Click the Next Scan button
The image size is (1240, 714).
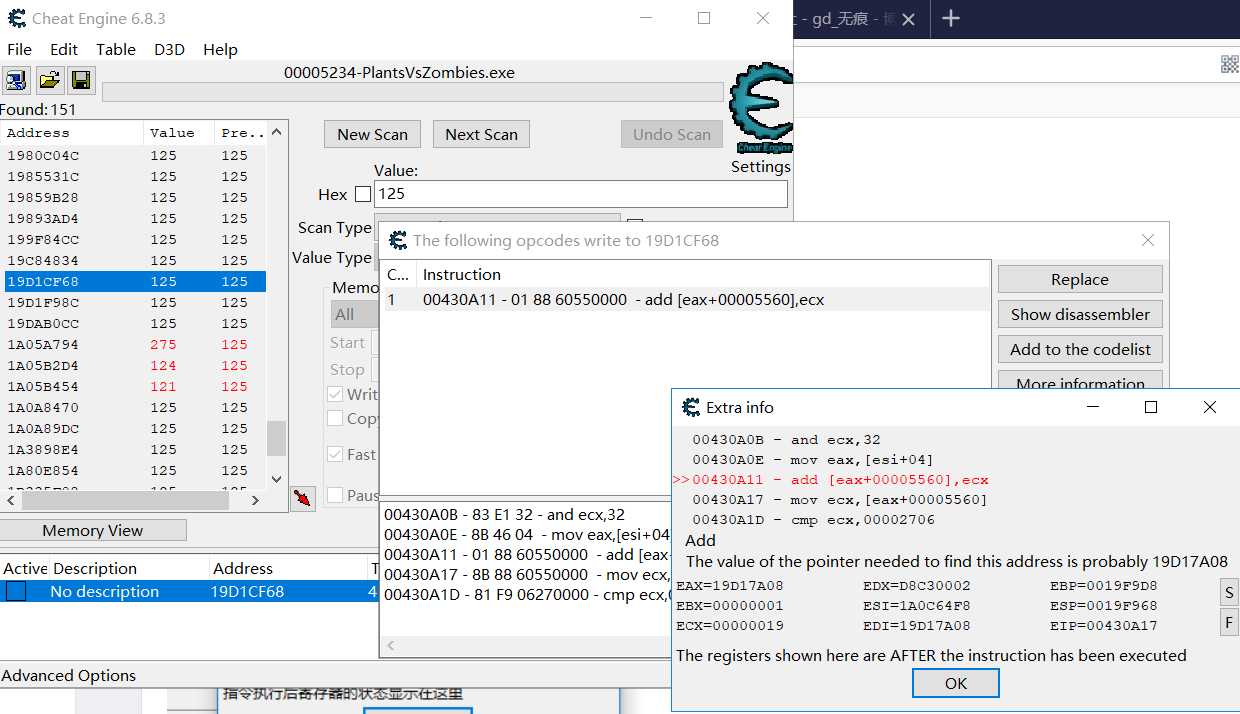(x=481, y=134)
